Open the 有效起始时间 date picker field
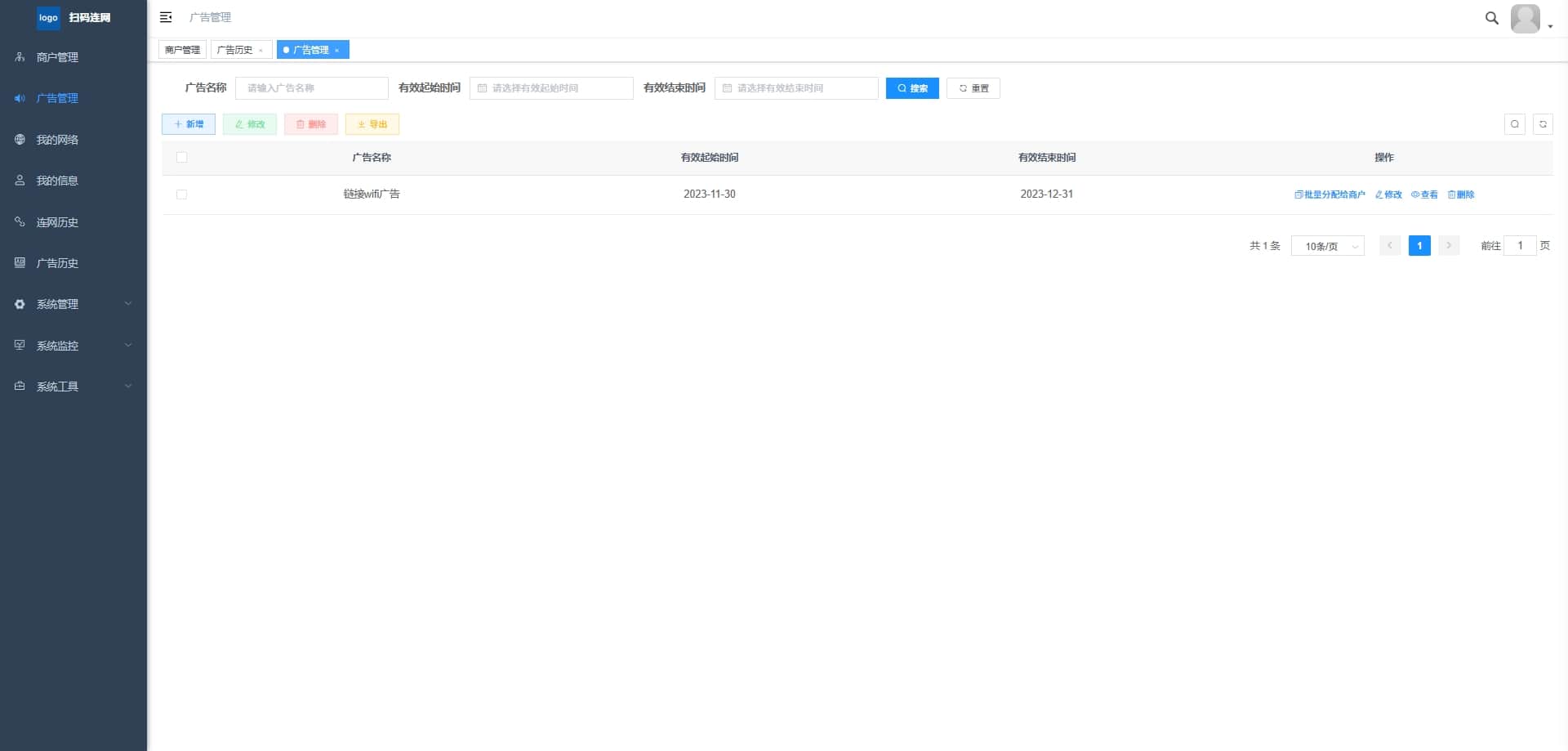This screenshot has width=1568, height=751. click(551, 88)
